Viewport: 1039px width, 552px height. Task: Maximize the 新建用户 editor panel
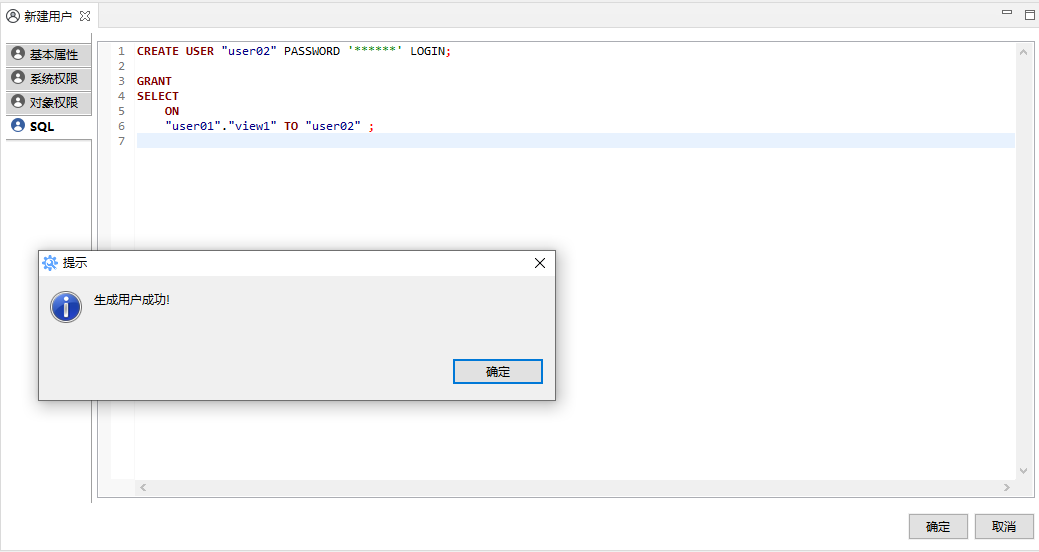pyautogui.click(x=1029, y=15)
